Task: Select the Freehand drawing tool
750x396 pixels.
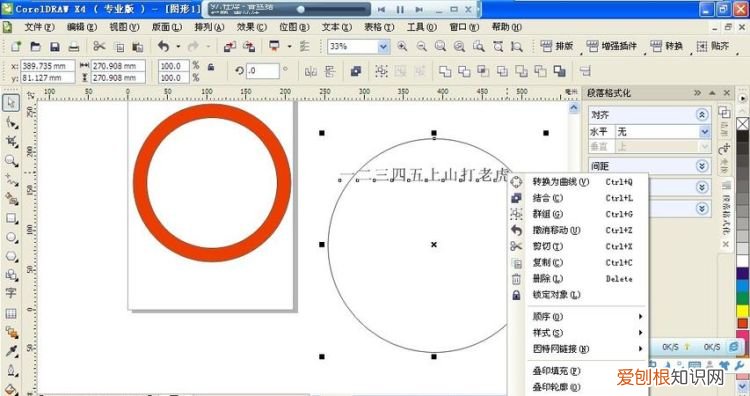Action: (11, 180)
